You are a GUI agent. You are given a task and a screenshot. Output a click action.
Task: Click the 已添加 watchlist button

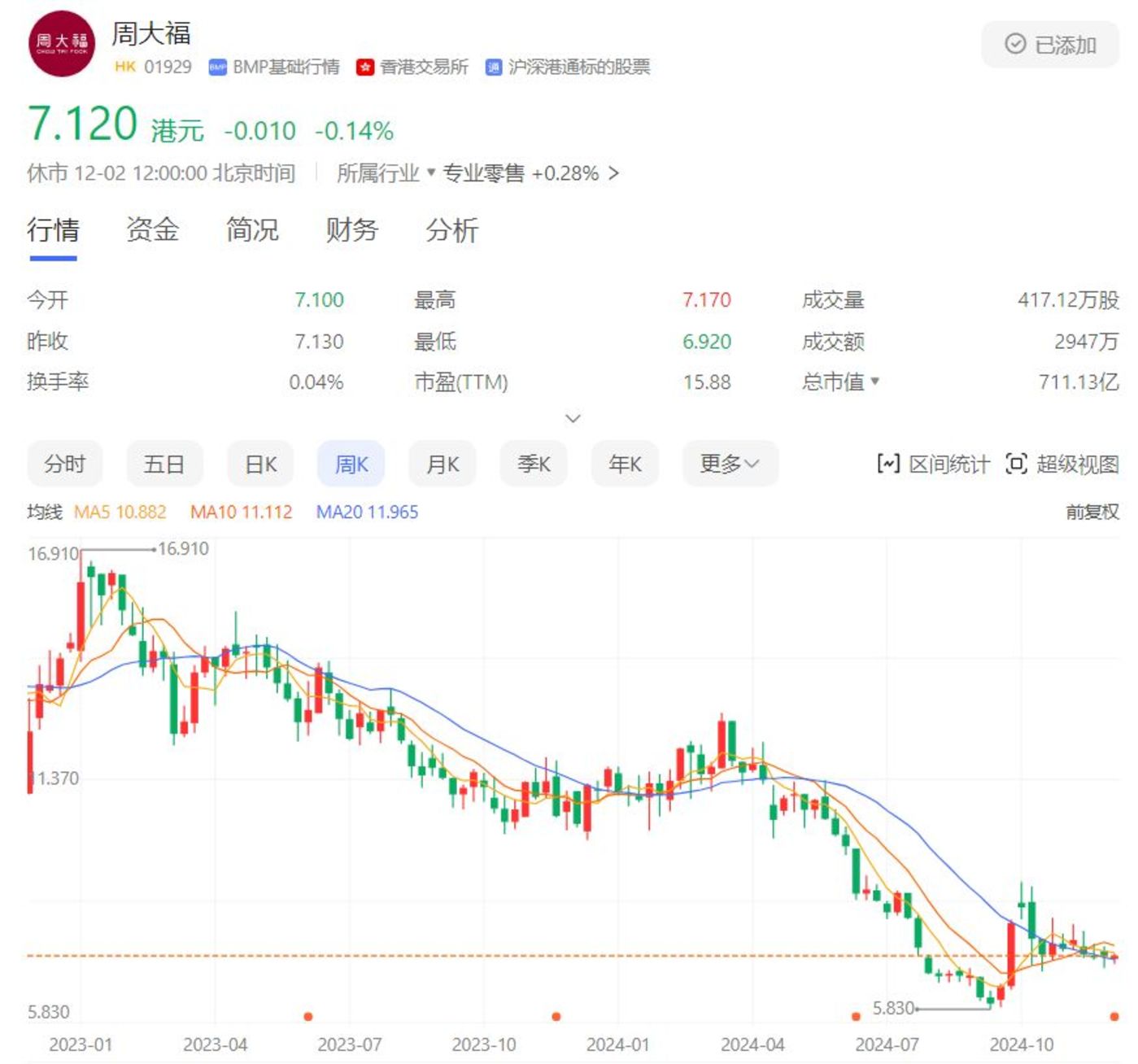[1049, 44]
